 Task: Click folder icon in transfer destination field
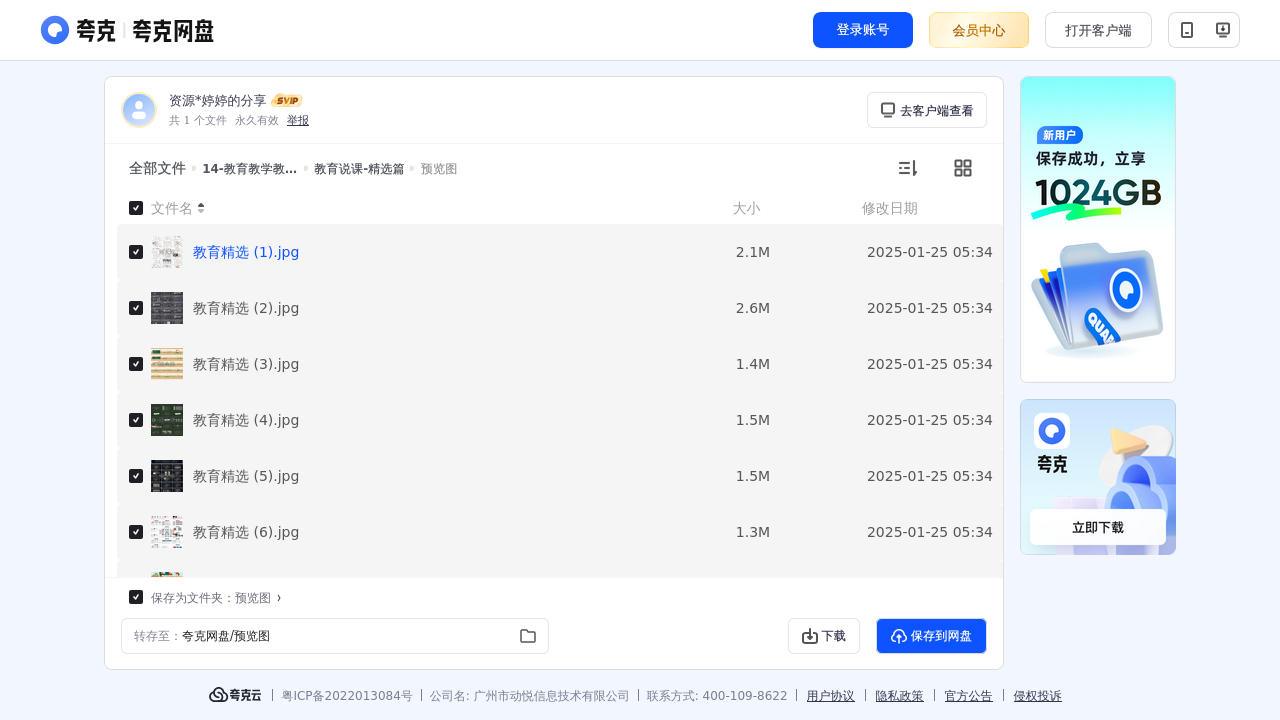[x=528, y=636]
